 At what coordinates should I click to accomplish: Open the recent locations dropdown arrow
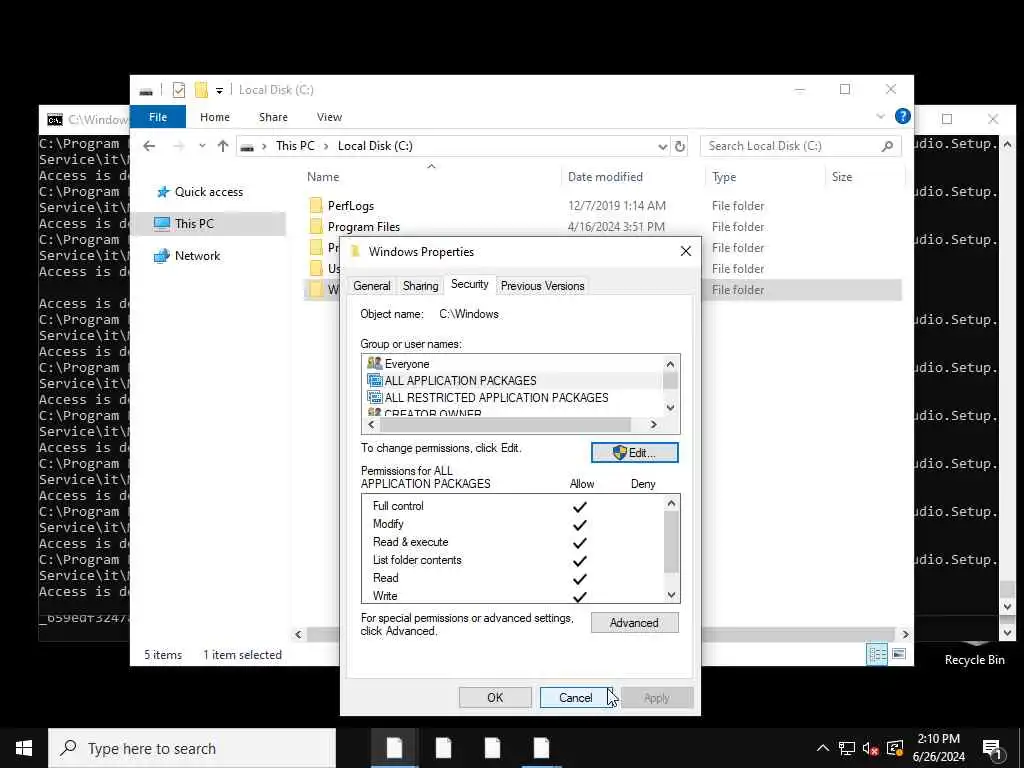click(202, 146)
